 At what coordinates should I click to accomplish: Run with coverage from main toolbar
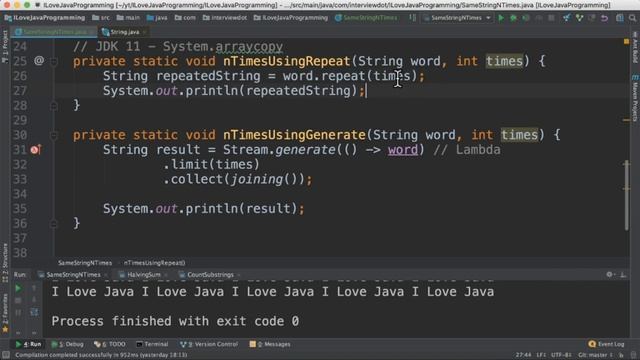click(x=526, y=18)
